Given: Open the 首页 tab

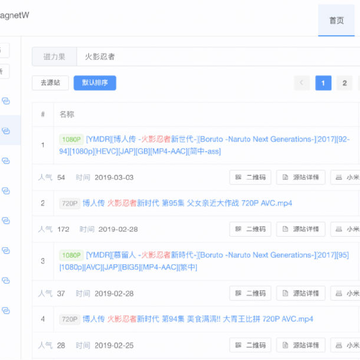Looking at the screenshot, I should 336,20.
